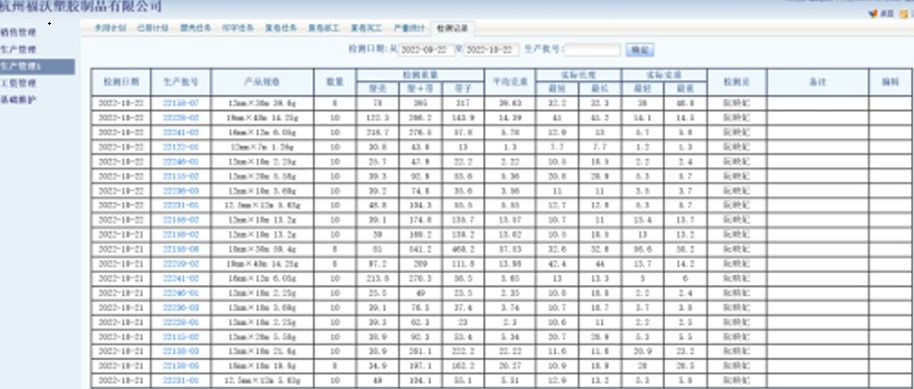Click the 检测员 column header
Viewport: 914px width, 389px height.
pos(737,82)
